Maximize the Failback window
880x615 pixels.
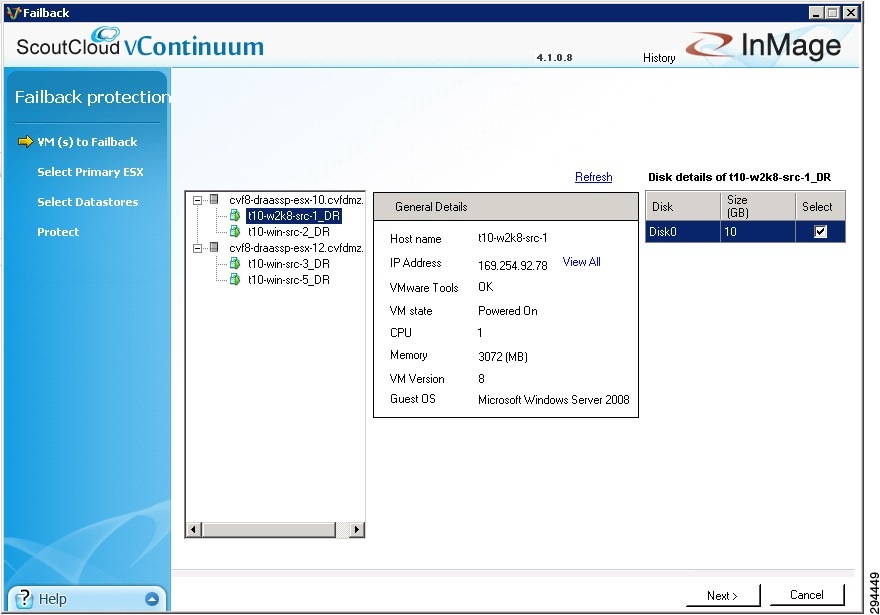pos(833,13)
